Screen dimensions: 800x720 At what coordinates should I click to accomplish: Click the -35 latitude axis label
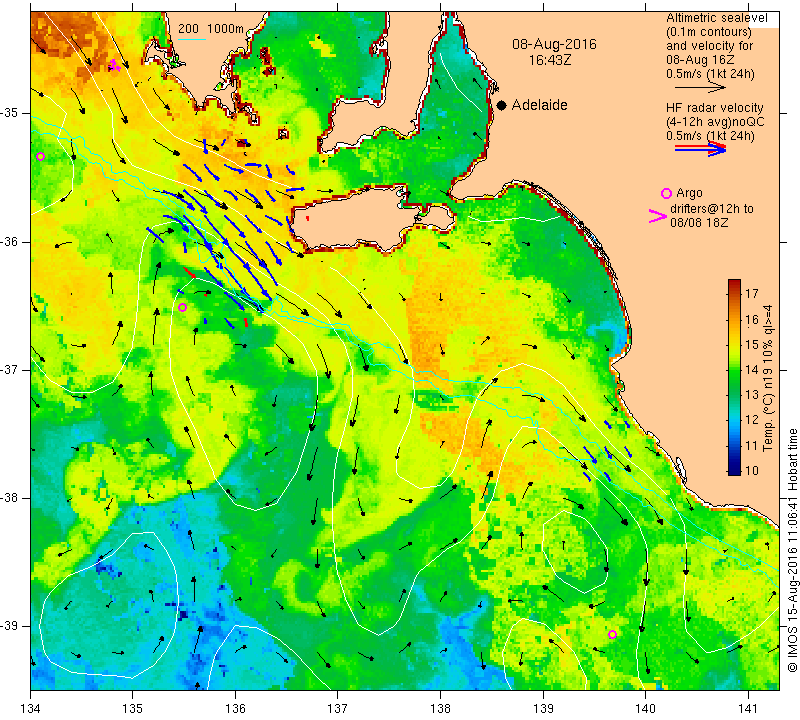12,113
